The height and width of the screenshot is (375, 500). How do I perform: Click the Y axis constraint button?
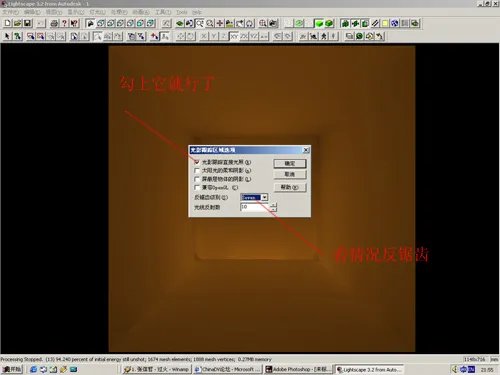(x=214, y=36)
